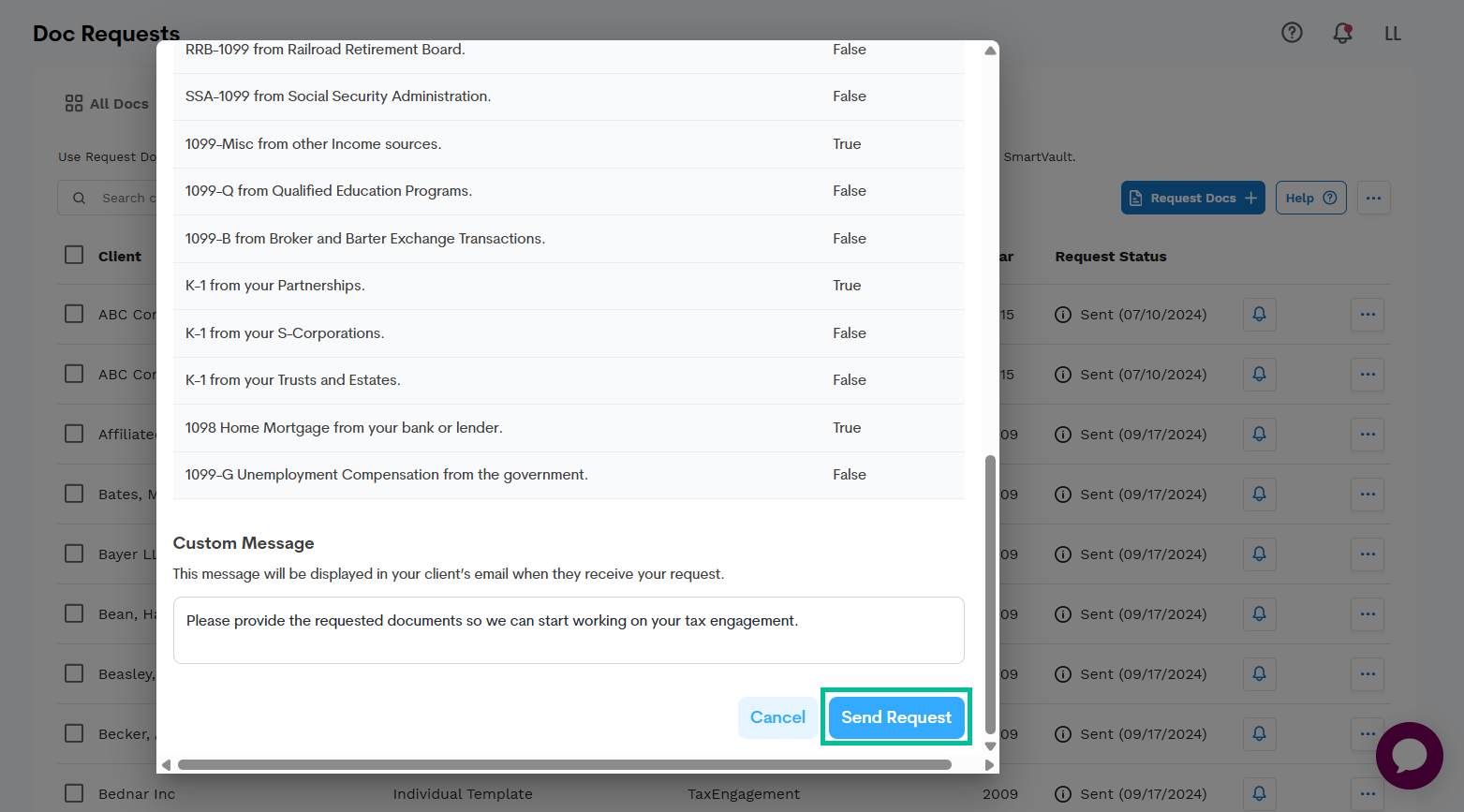This screenshot has width=1464, height=812.
Task: Click the Help button in toolbar
Action: coord(1310,198)
